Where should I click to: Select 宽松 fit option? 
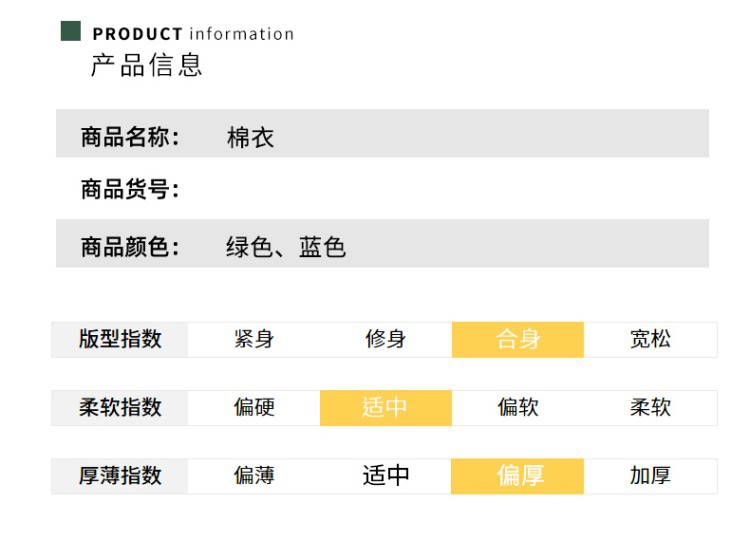tap(650, 340)
